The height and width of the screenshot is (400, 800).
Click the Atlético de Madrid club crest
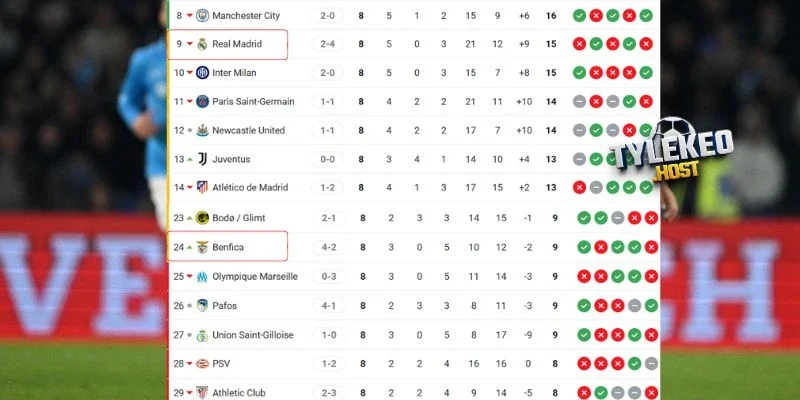click(202, 188)
